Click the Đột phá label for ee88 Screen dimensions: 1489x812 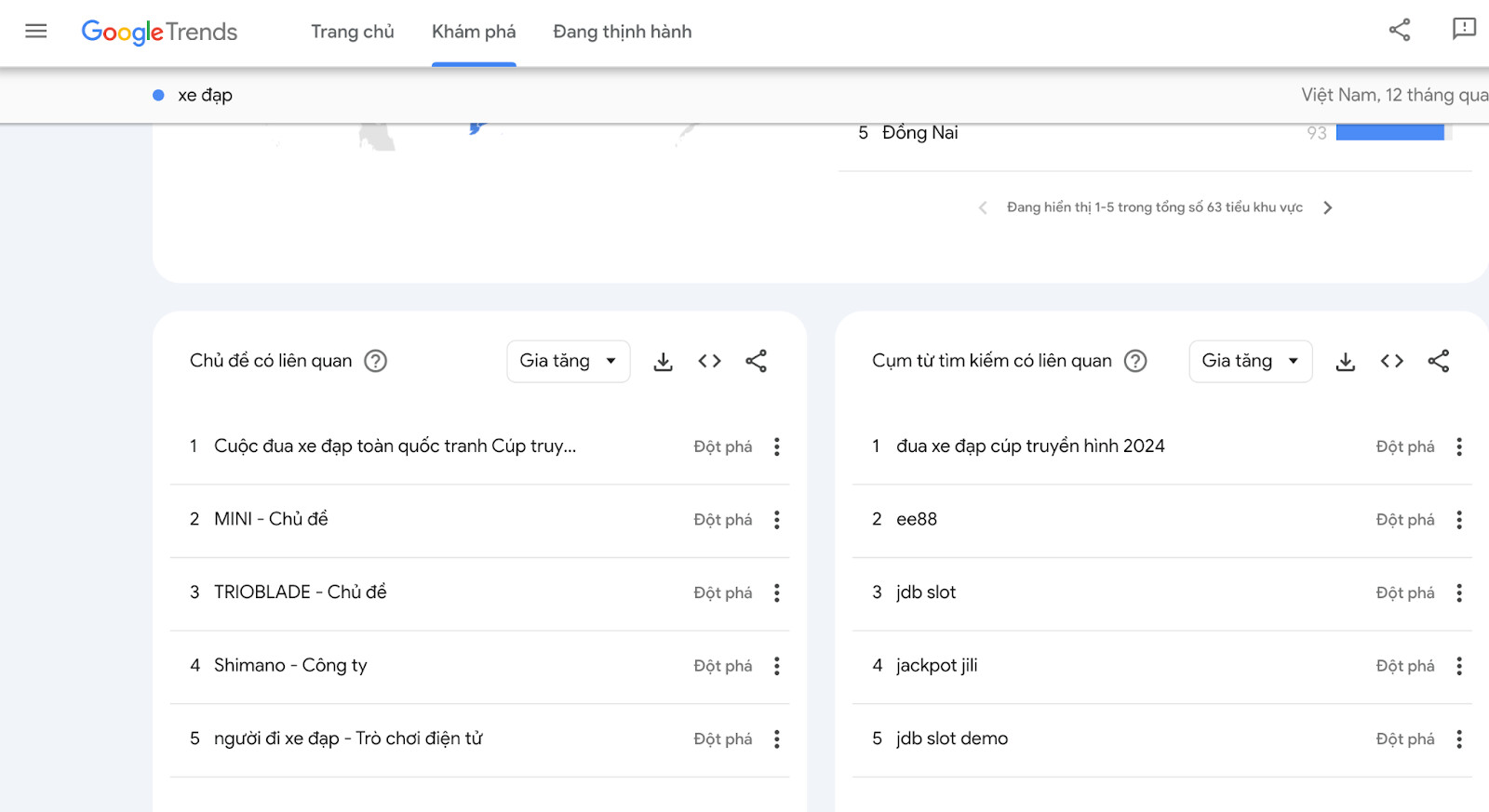(1405, 520)
